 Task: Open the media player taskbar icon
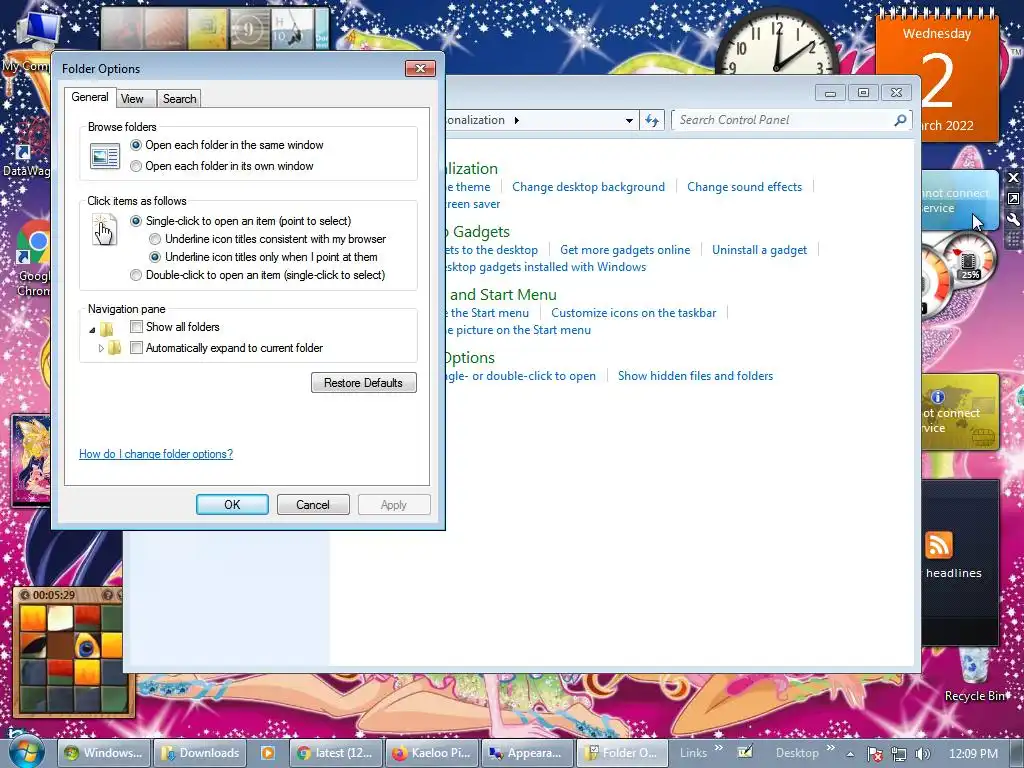tap(268, 753)
